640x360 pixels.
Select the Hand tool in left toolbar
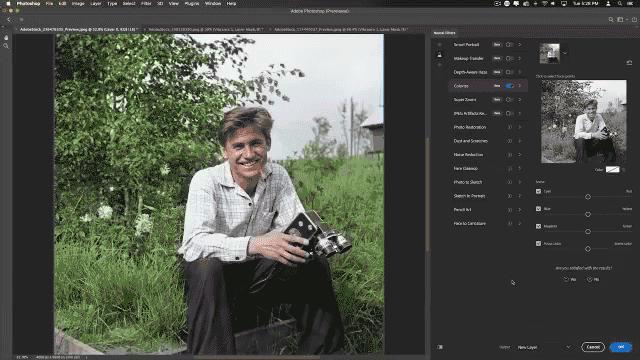(6, 37)
